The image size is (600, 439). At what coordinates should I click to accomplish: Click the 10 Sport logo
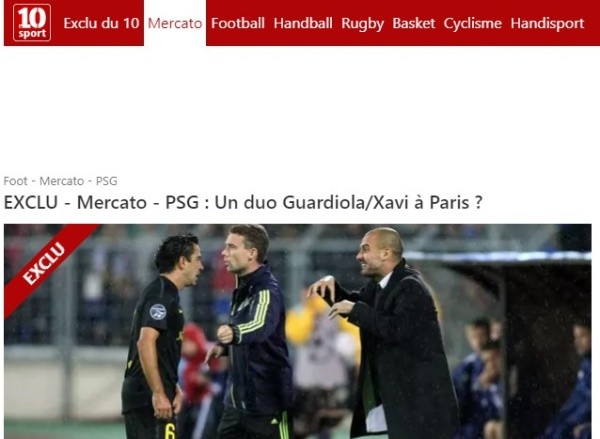tap(32, 23)
